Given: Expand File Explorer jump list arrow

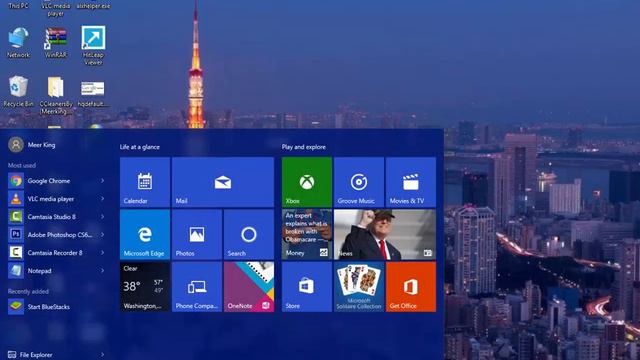Looking at the screenshot, I should [102, 355].
